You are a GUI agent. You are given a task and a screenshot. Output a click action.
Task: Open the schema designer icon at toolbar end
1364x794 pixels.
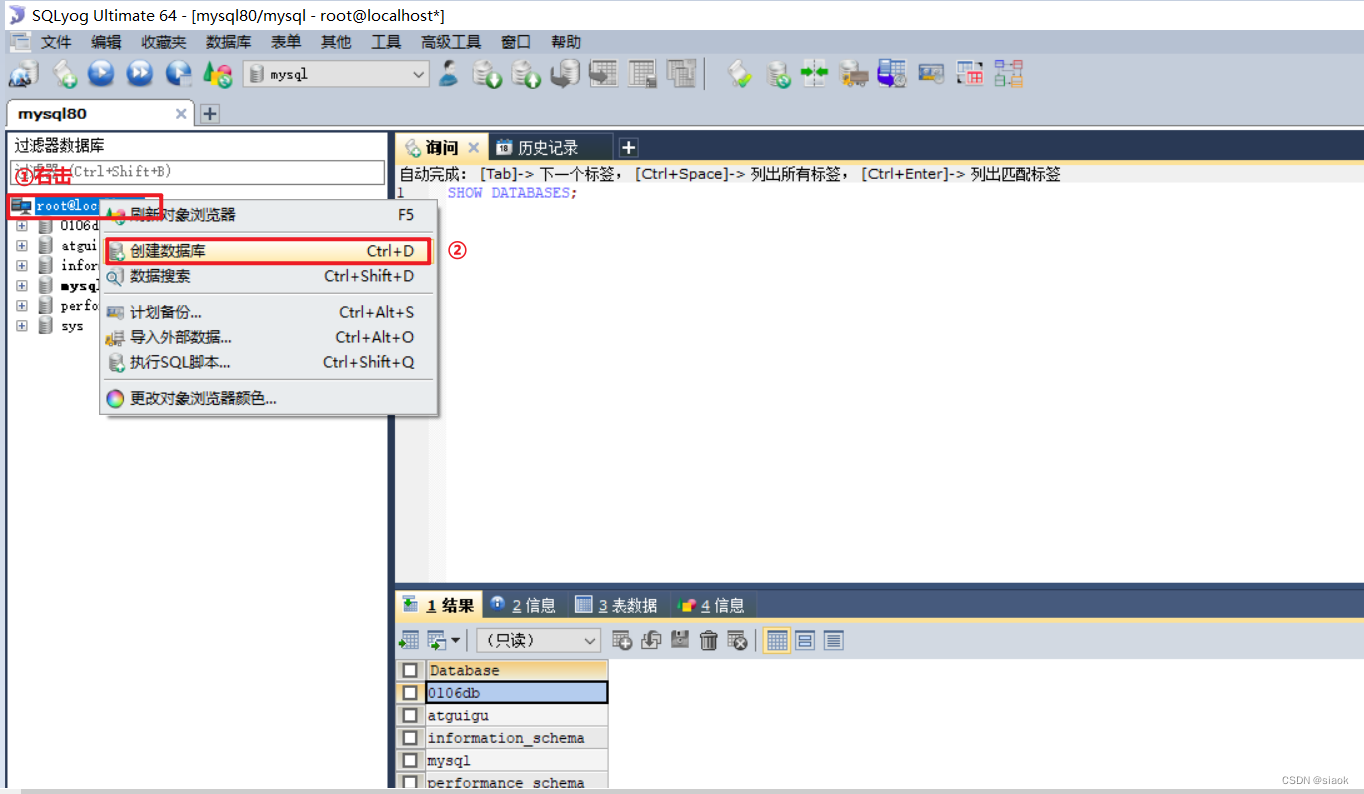tap(1008, 73)
